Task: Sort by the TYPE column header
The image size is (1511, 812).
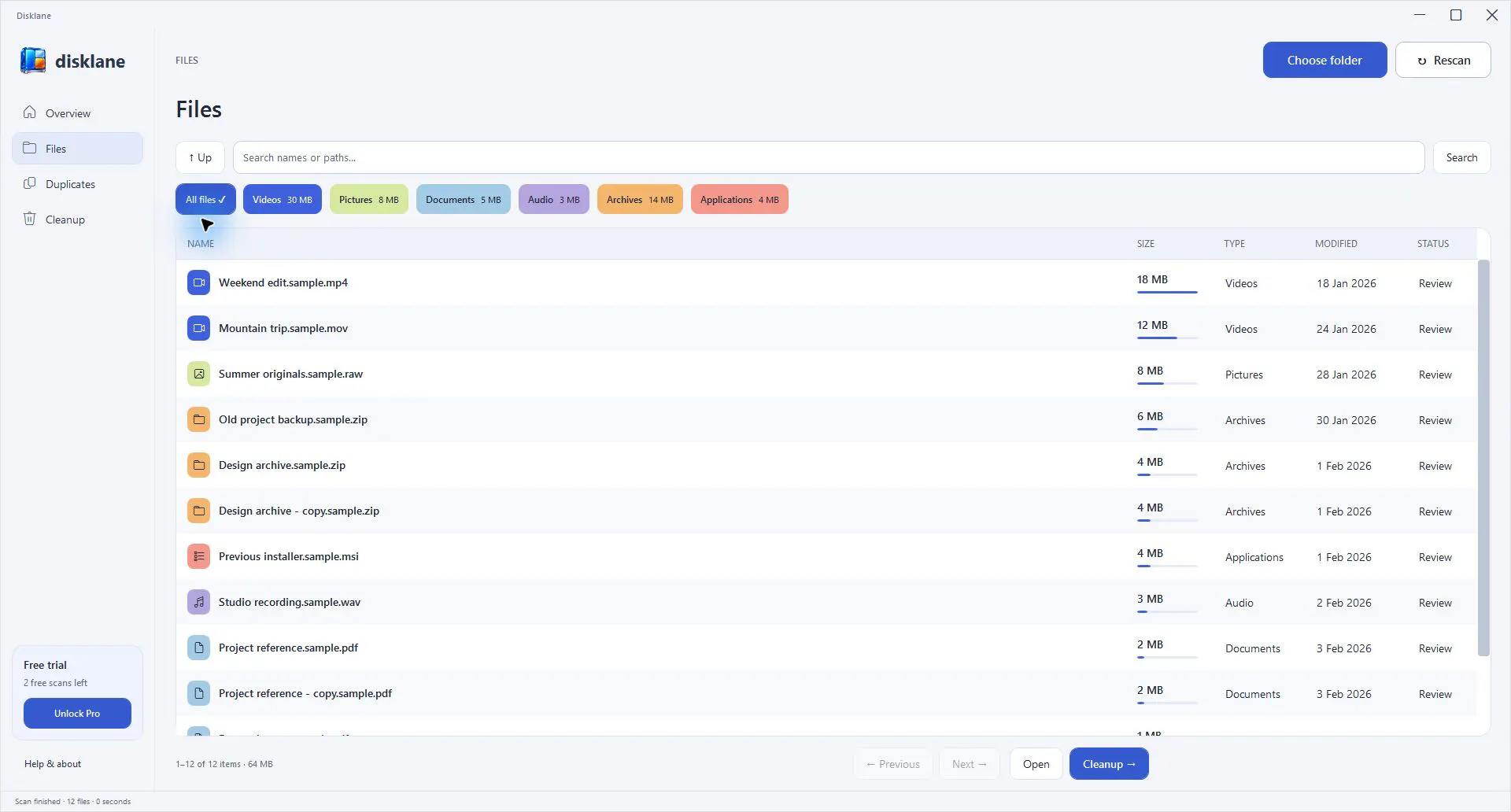Action: pyautogui.click(x=1234, y=243)
